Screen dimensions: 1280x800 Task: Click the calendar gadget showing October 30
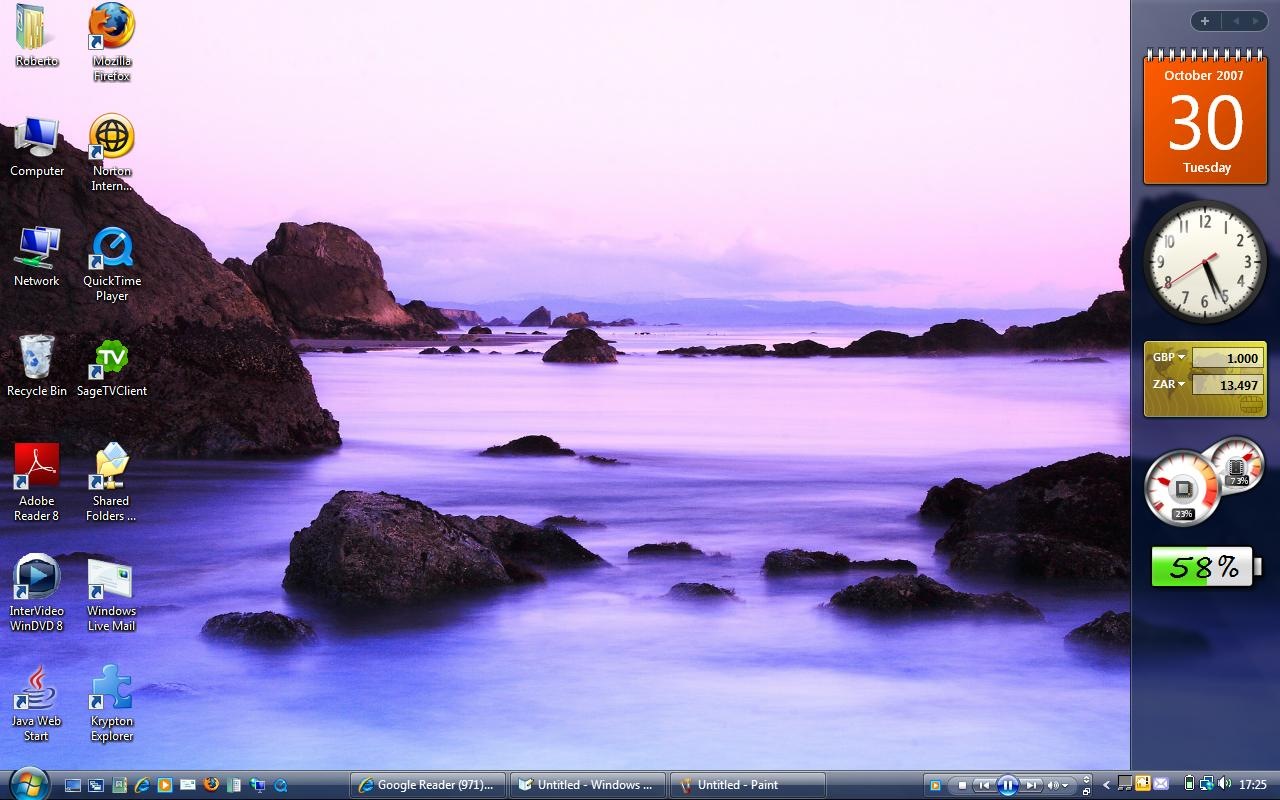pyautogui.click(x=1205, y=120)
